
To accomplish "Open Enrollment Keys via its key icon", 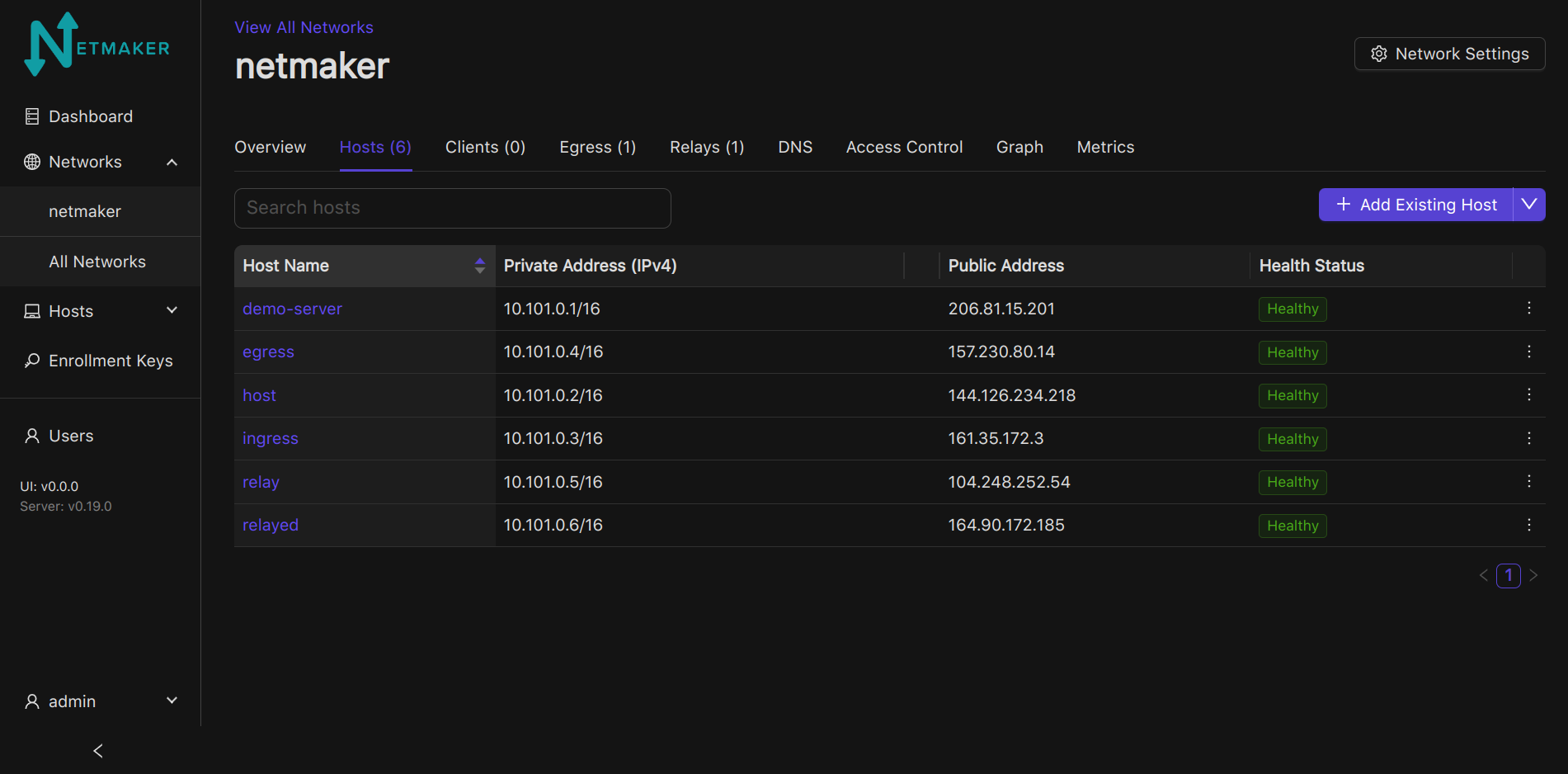I will [x=32, y=360].
